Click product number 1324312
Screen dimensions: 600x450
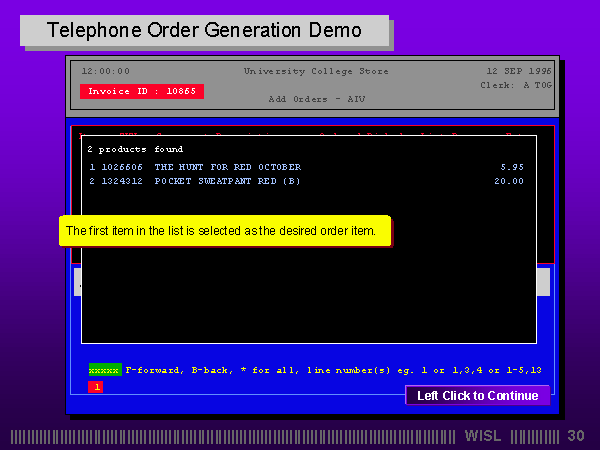pos(122,181)
